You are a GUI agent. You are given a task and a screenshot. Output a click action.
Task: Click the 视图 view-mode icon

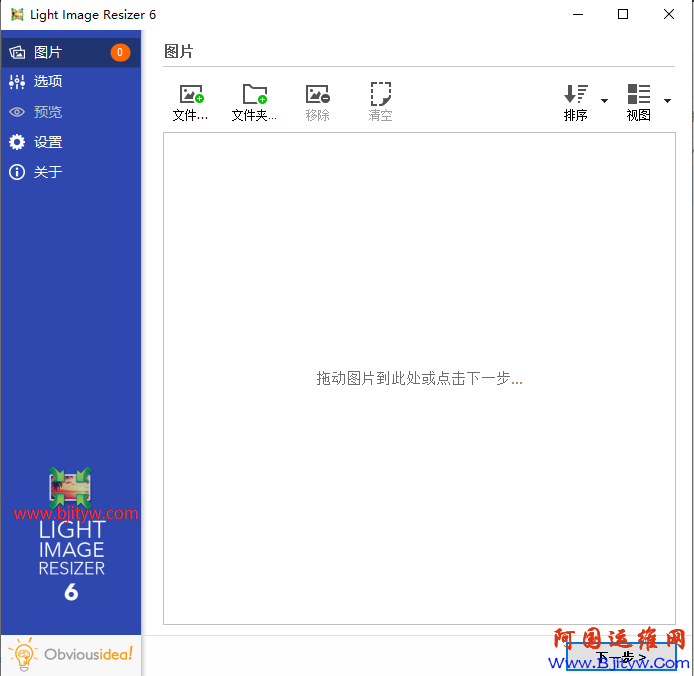tap(639, 95)
